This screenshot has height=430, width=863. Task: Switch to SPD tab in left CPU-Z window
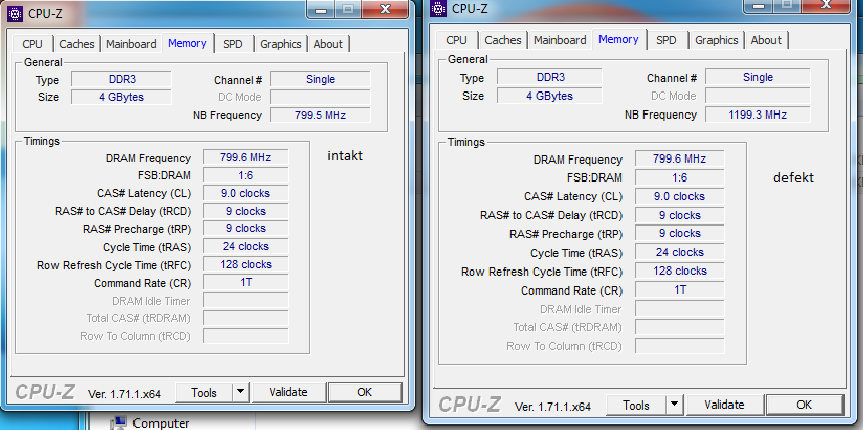[x=233, y=44]
